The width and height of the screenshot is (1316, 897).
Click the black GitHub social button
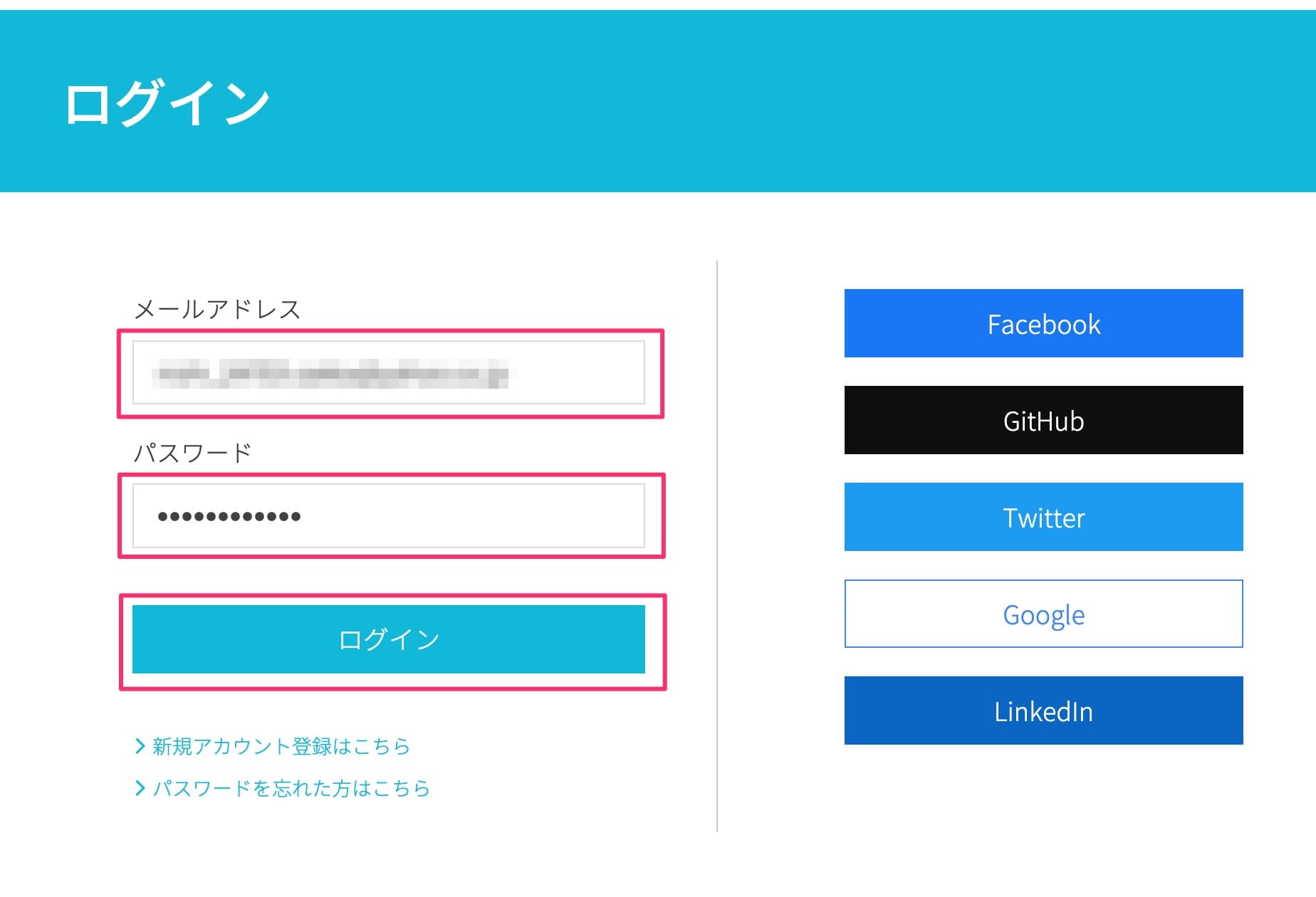(x=1043, y=421)
